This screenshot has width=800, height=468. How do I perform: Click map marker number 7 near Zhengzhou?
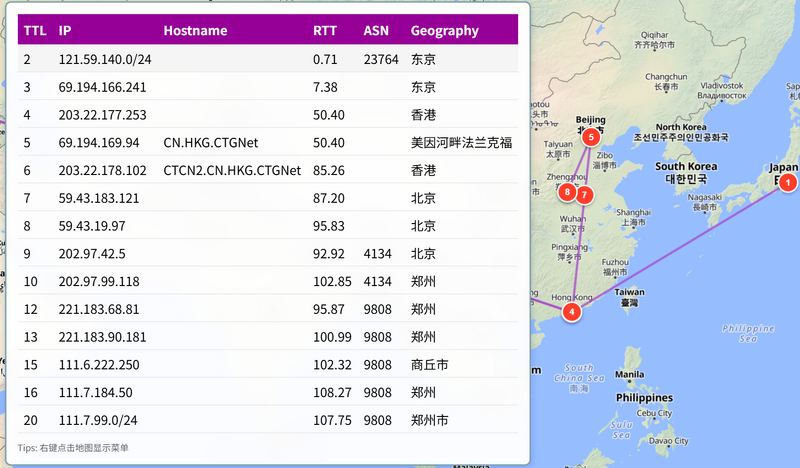(584, 194)
